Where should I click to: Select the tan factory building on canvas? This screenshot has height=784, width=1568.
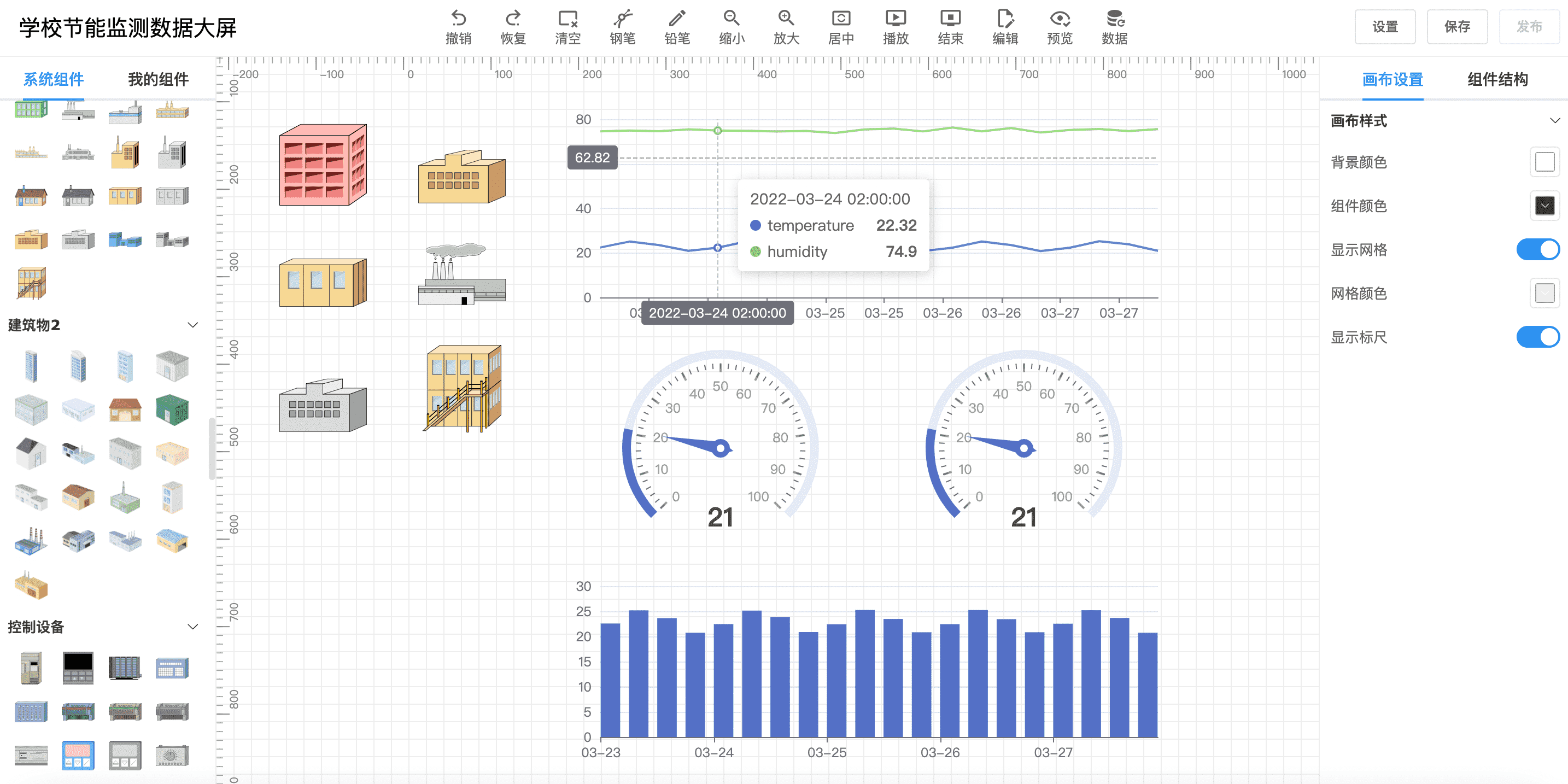point(461,177)
